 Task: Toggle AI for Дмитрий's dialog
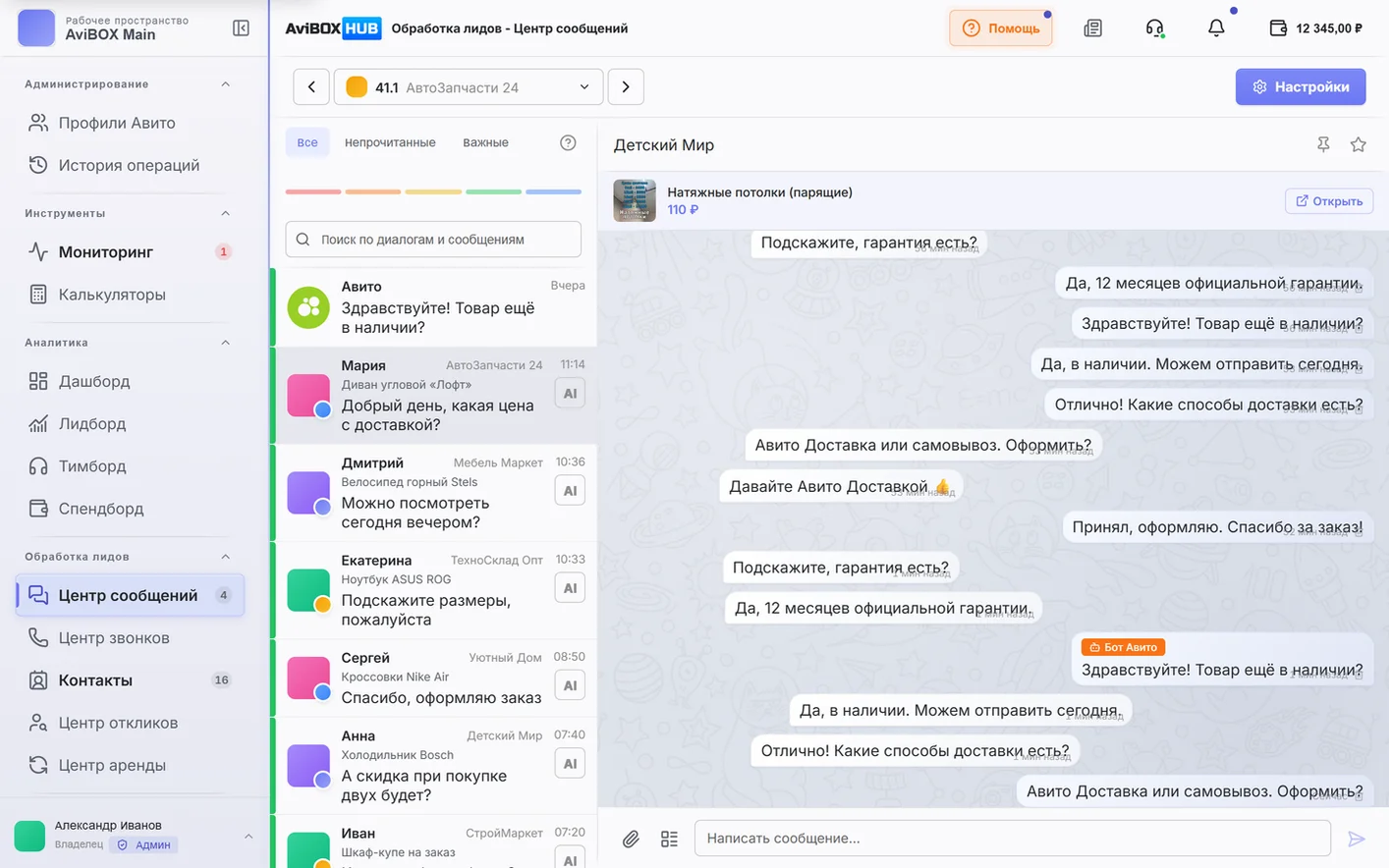pos(570,491)
